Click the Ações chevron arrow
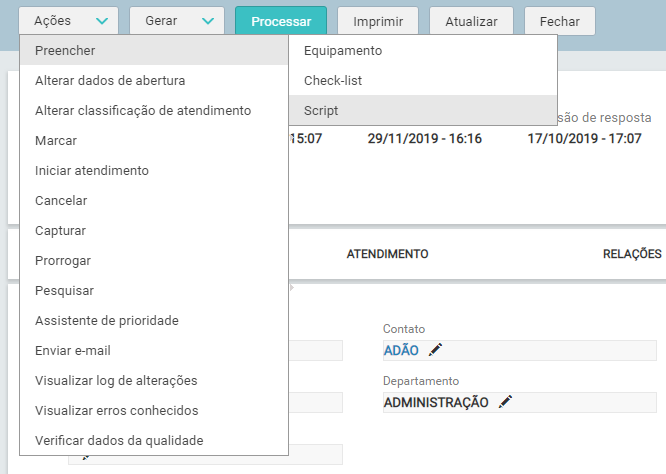Viewport: 666px width, 474px height. (x=102, y=21)
